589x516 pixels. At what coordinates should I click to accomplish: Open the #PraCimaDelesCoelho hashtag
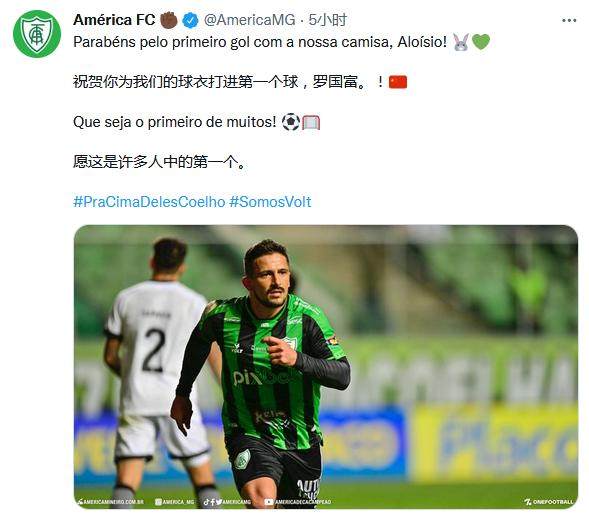[149, 202]
